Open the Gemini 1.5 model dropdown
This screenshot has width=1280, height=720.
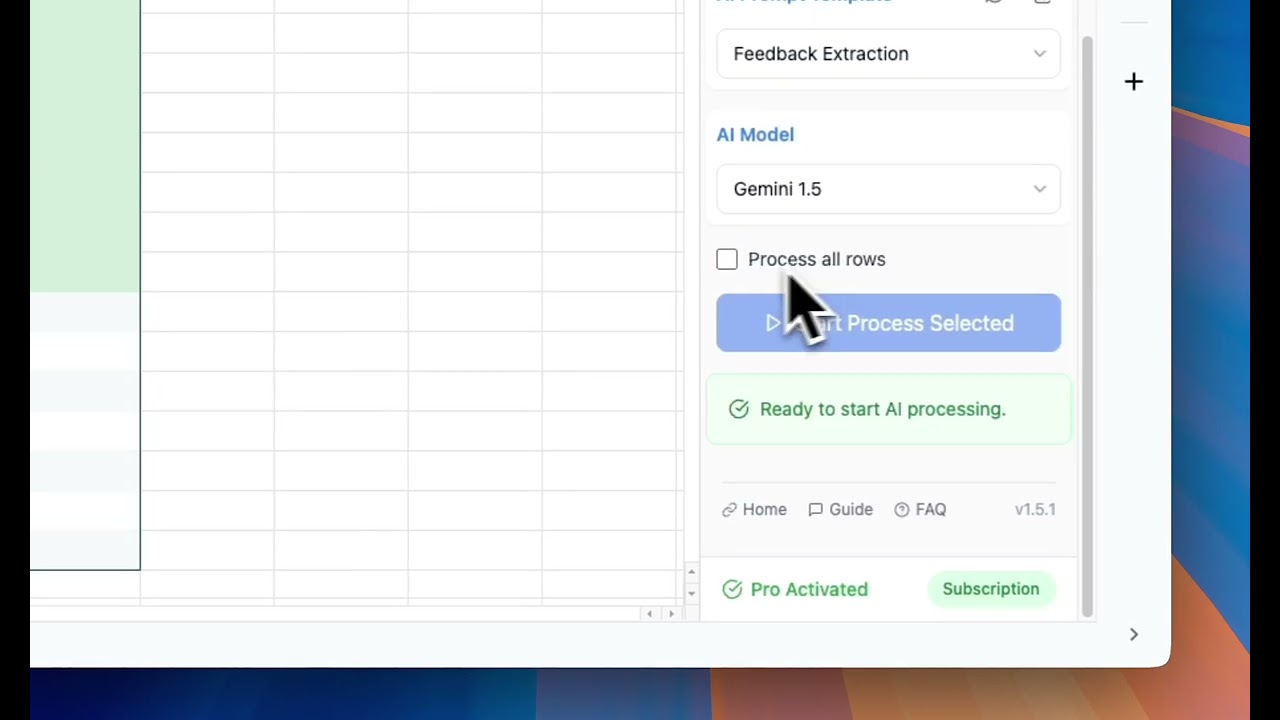(888, 189)
